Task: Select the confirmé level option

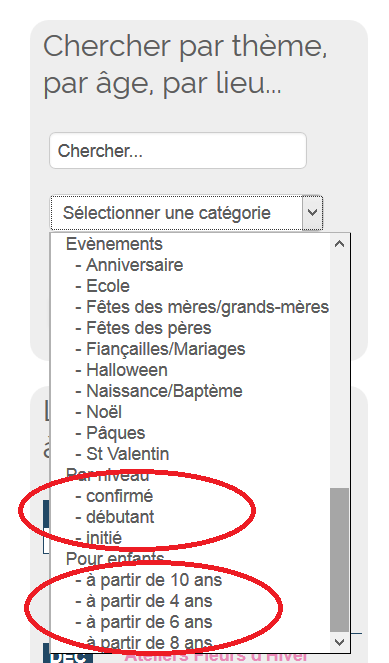Action: (190, 496)
